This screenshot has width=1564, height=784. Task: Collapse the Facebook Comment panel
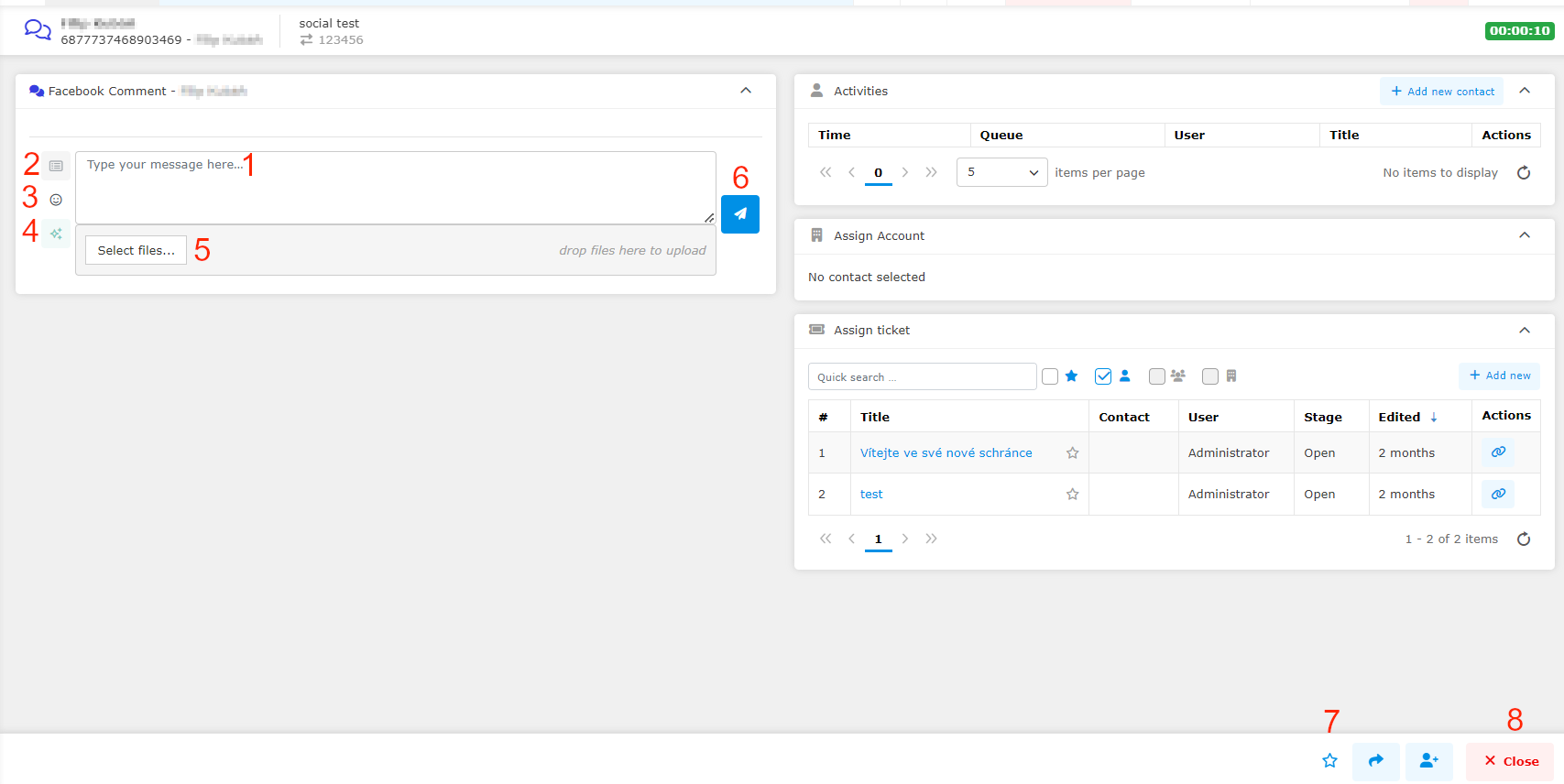(745, 91)
